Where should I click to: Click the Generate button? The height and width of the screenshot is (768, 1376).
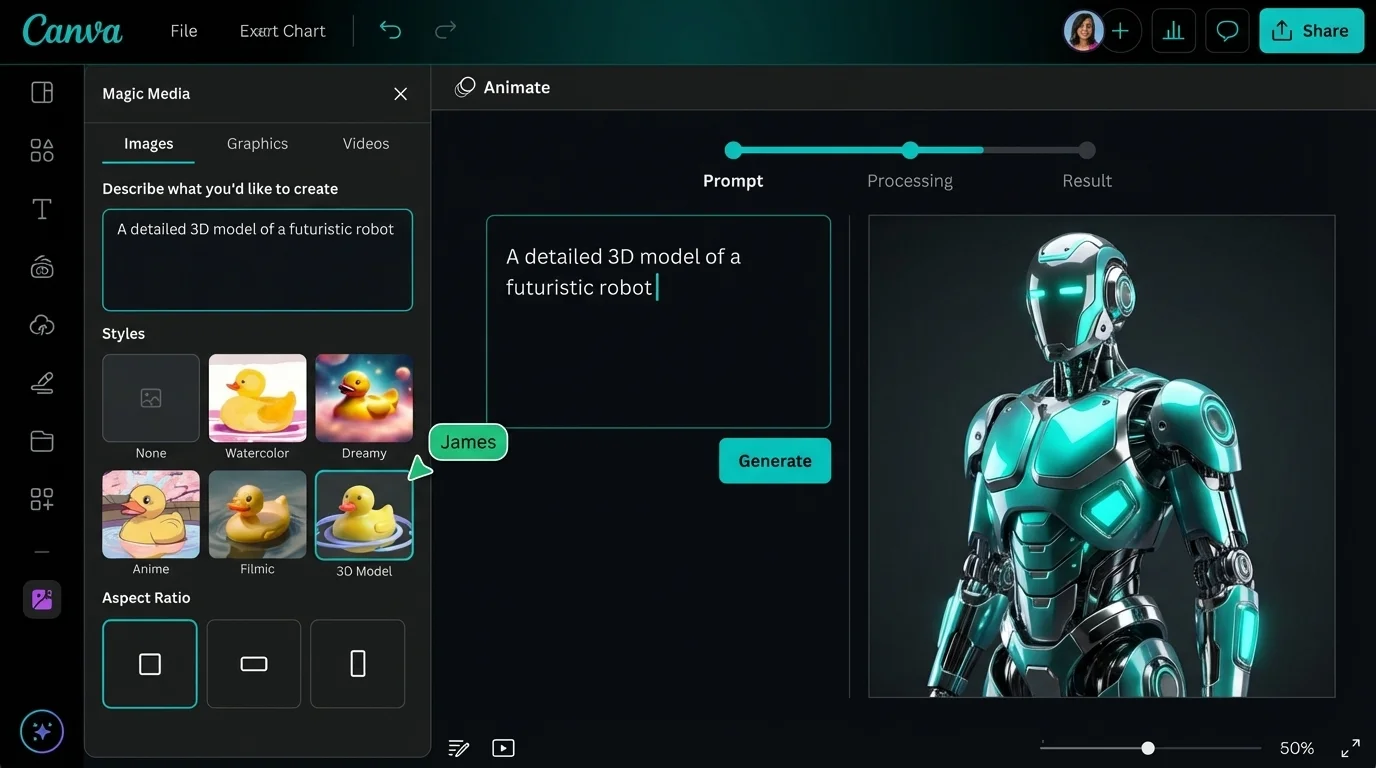click(774, 461)
